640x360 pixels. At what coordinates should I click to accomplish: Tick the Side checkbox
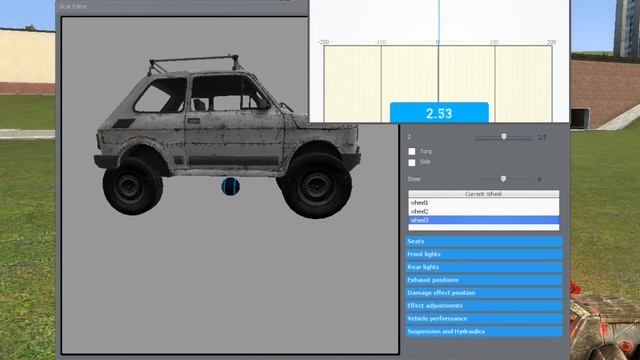(x=412, y=162)
